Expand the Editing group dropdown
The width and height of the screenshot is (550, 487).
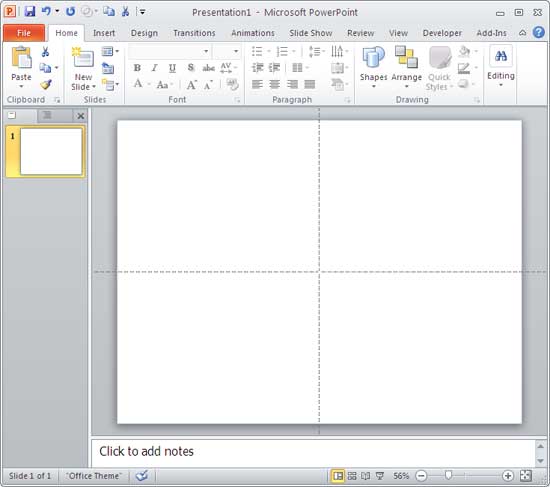tap(501, 85)
